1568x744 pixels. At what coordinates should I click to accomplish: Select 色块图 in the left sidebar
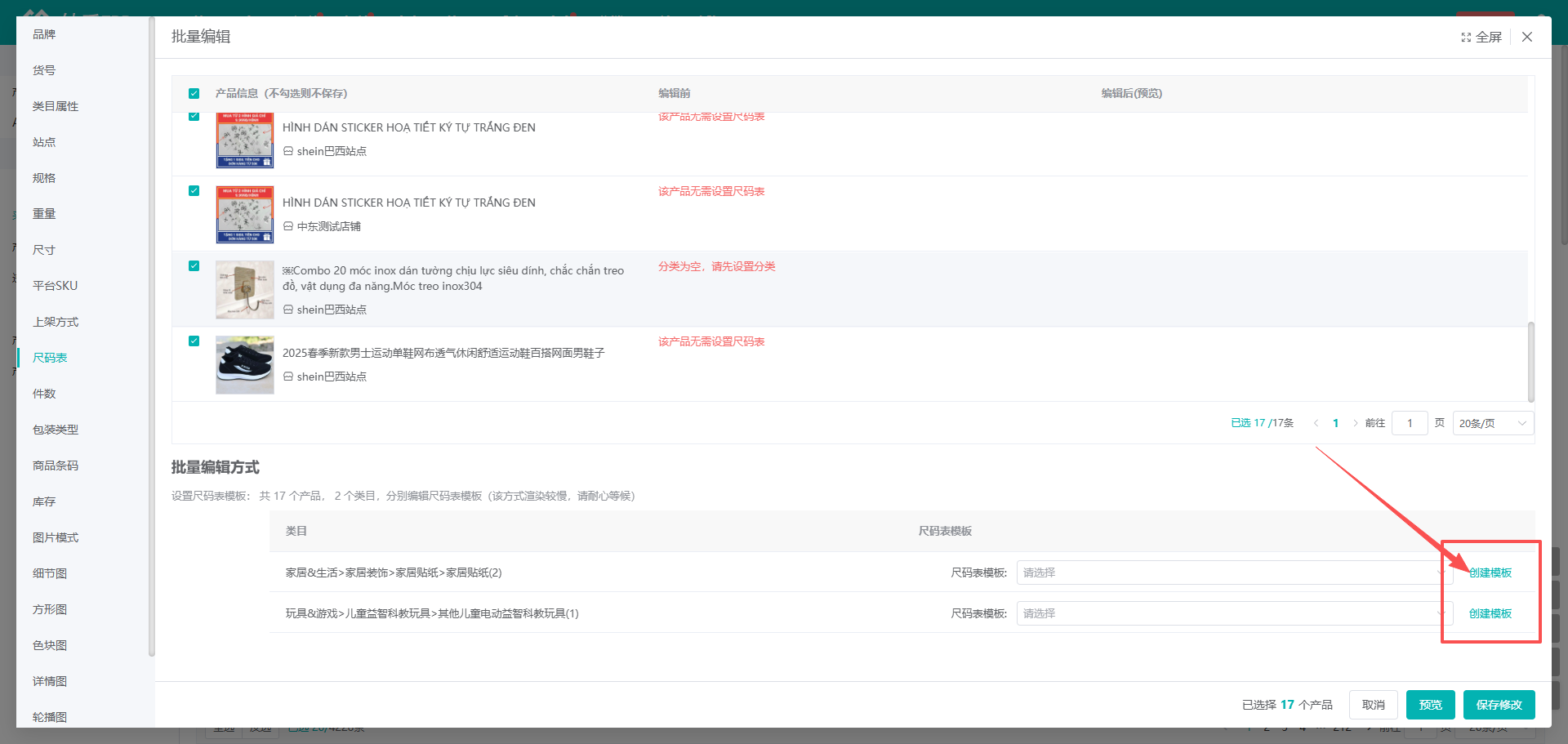click(50, 645)
